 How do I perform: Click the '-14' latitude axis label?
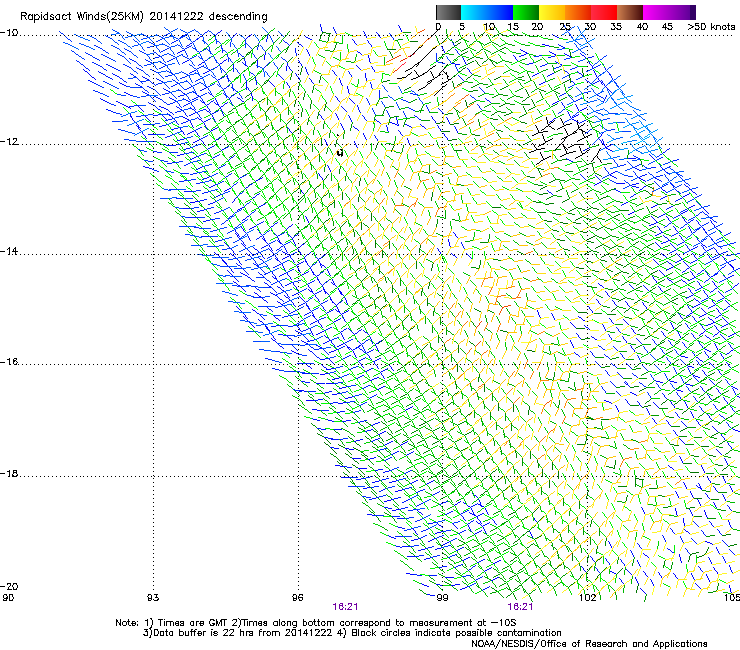9,251
